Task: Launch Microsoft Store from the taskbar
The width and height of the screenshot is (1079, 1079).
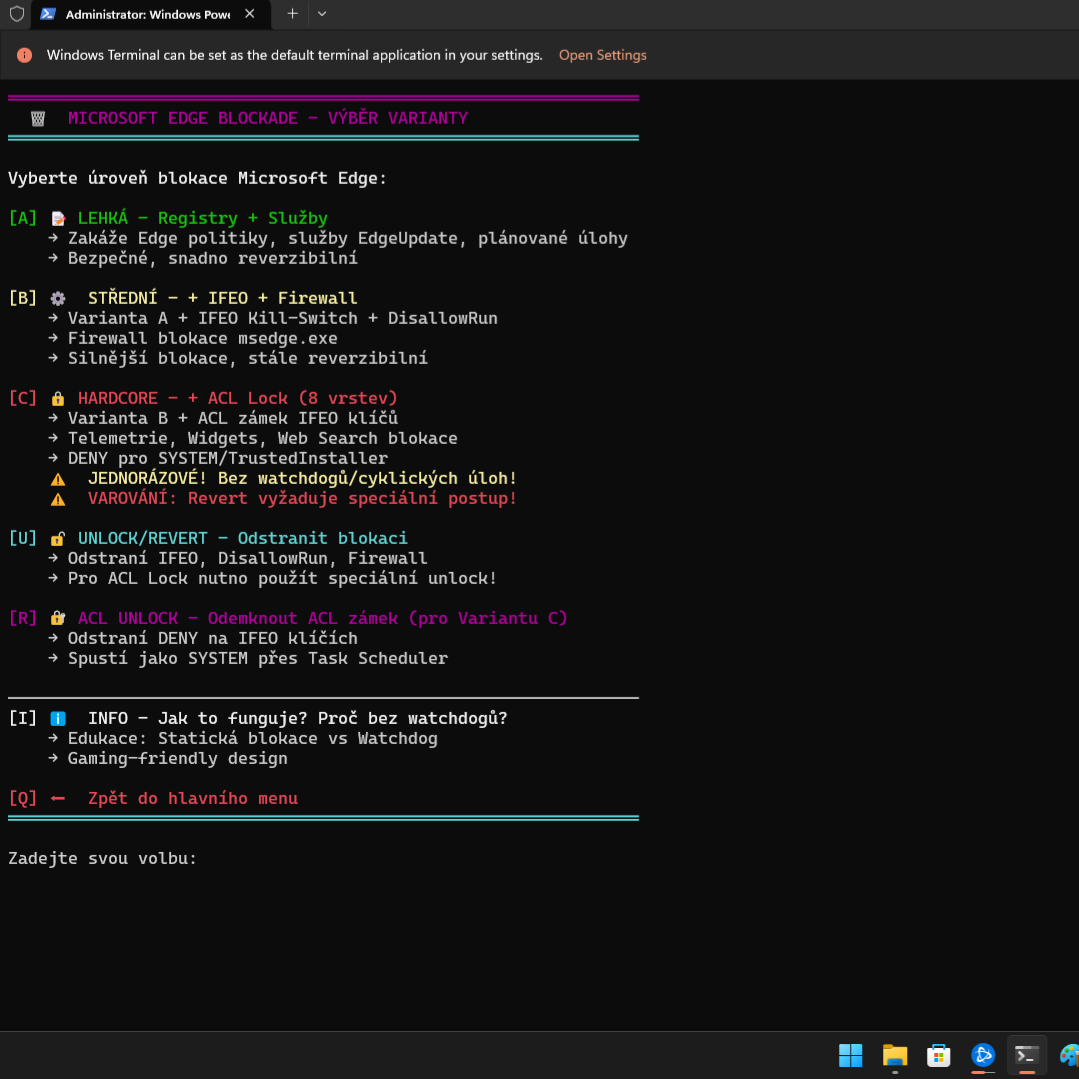Action: pos(938,1055)
